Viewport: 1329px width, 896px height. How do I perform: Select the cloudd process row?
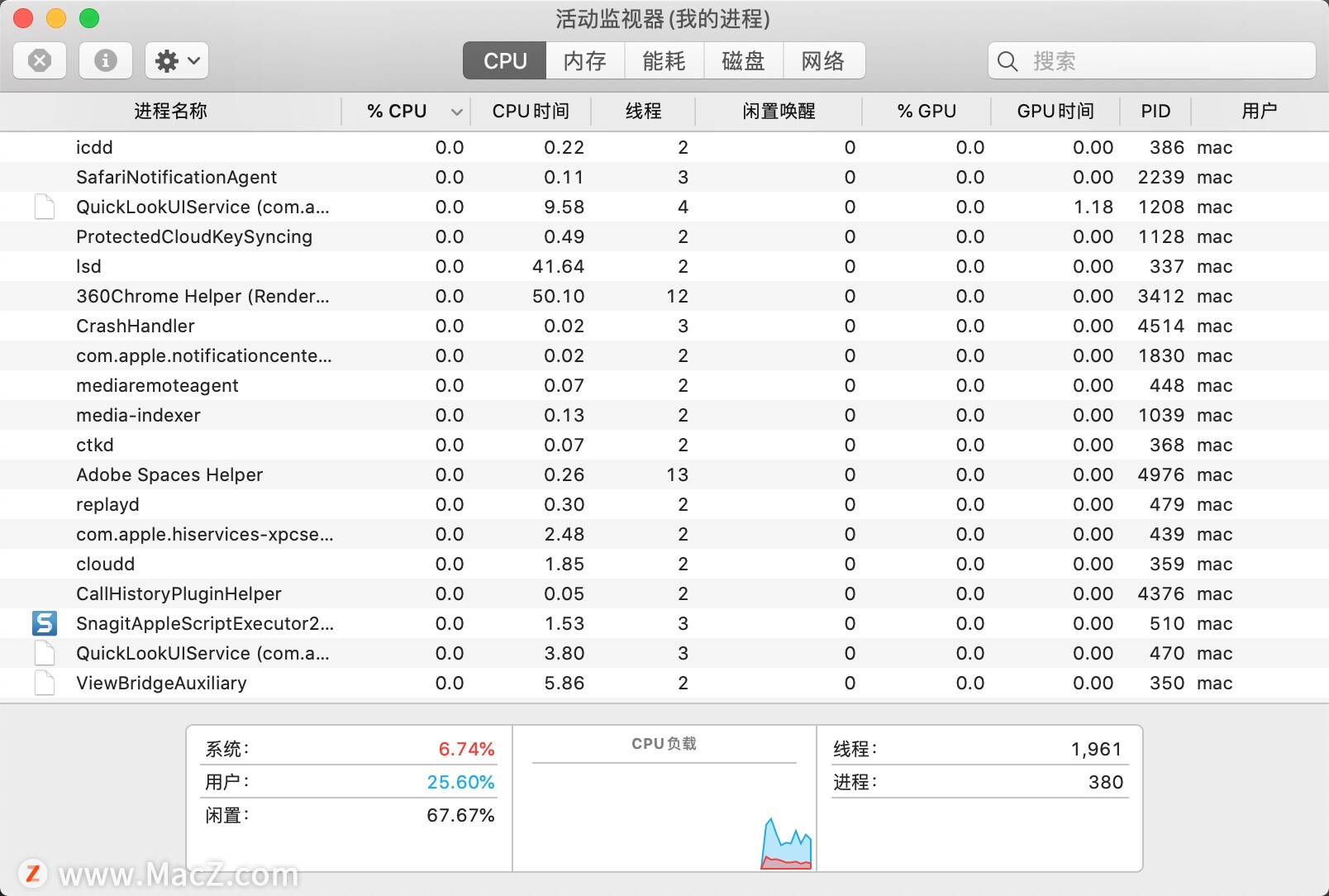[664, 564]
